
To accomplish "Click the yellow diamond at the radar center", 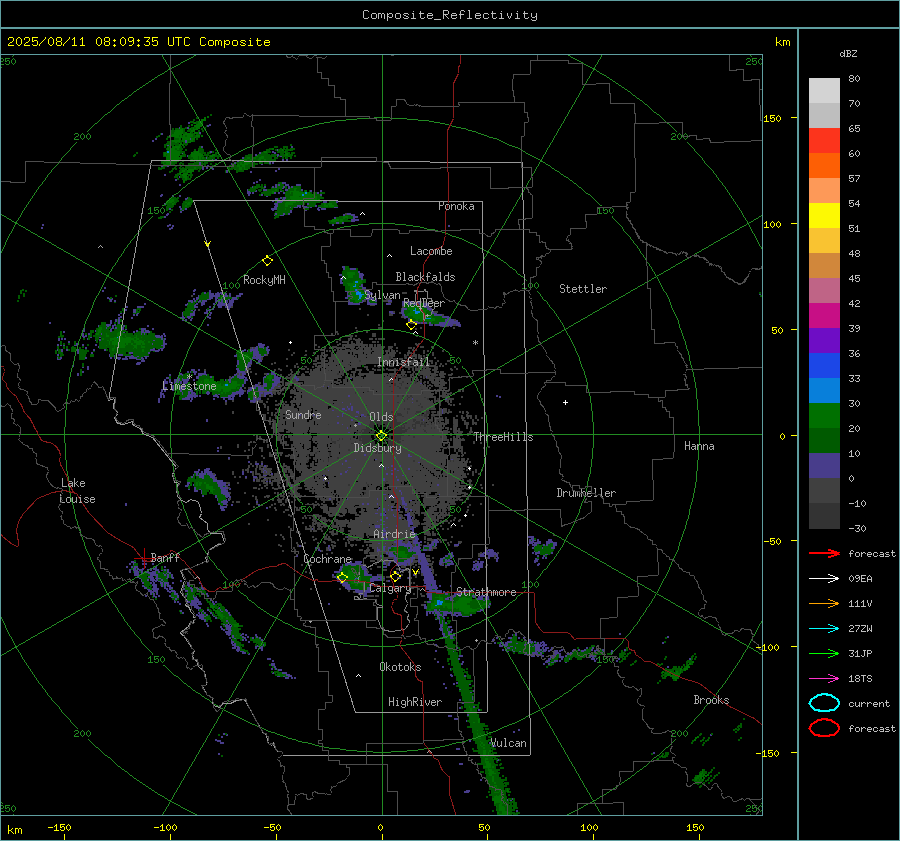I will 381,436.
